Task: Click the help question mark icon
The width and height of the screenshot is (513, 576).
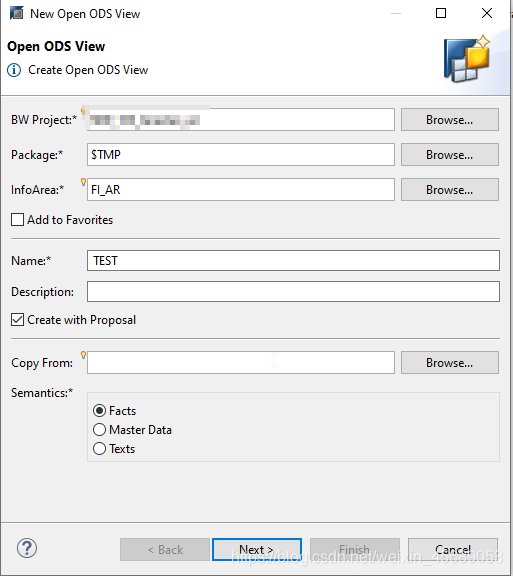Action: point(27,548)
